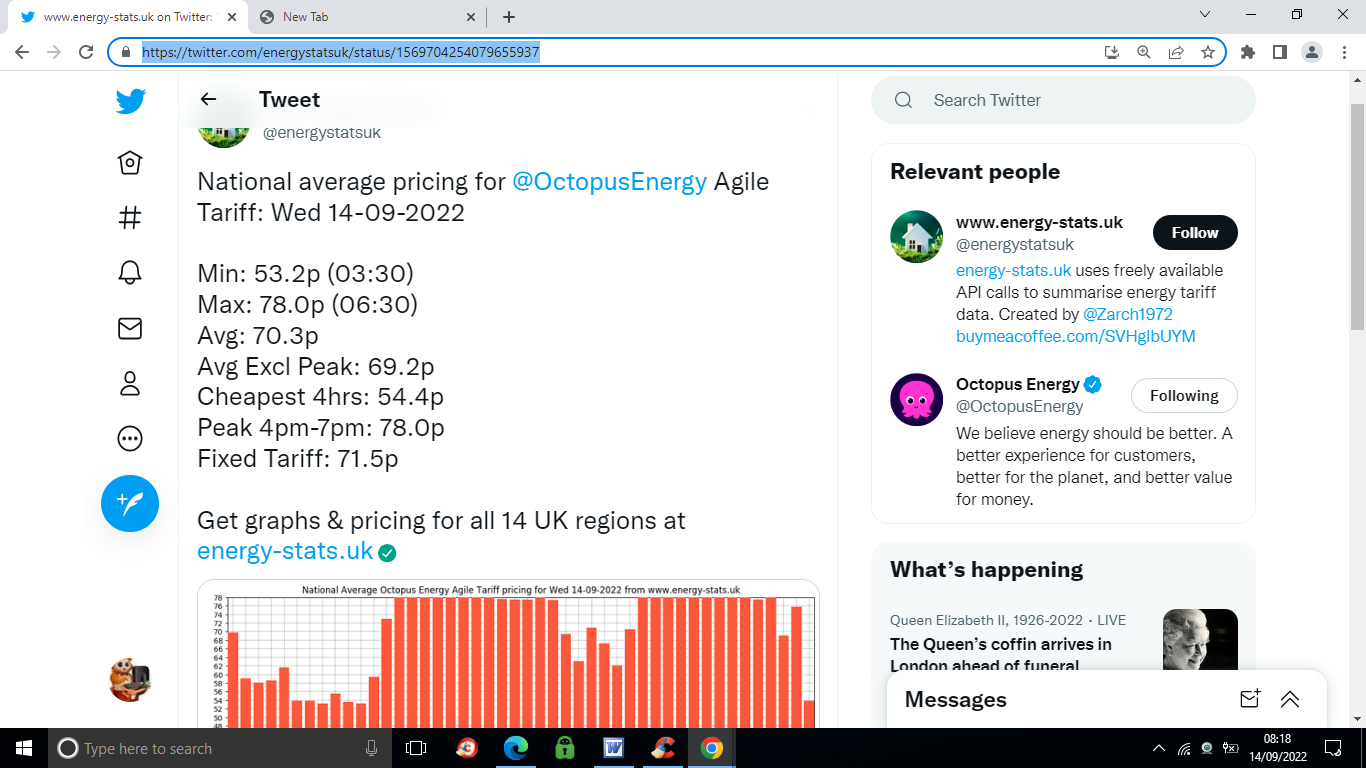Screen dimensions: 1366x768
Task: Click the Search Twitter field
Action: tap(1063, 100)
